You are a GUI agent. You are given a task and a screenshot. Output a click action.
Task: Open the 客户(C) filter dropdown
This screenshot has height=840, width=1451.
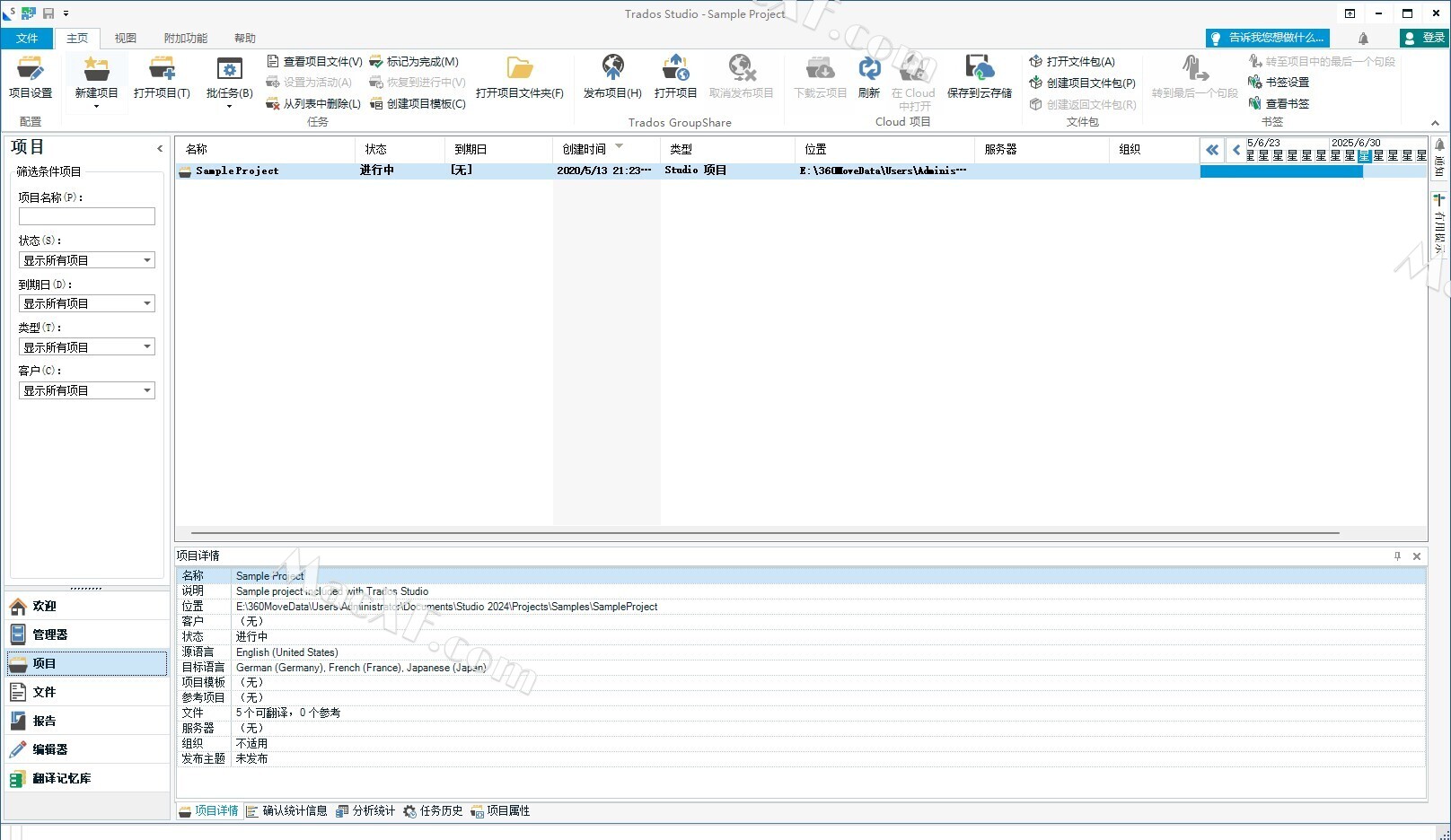click(87, 390)
